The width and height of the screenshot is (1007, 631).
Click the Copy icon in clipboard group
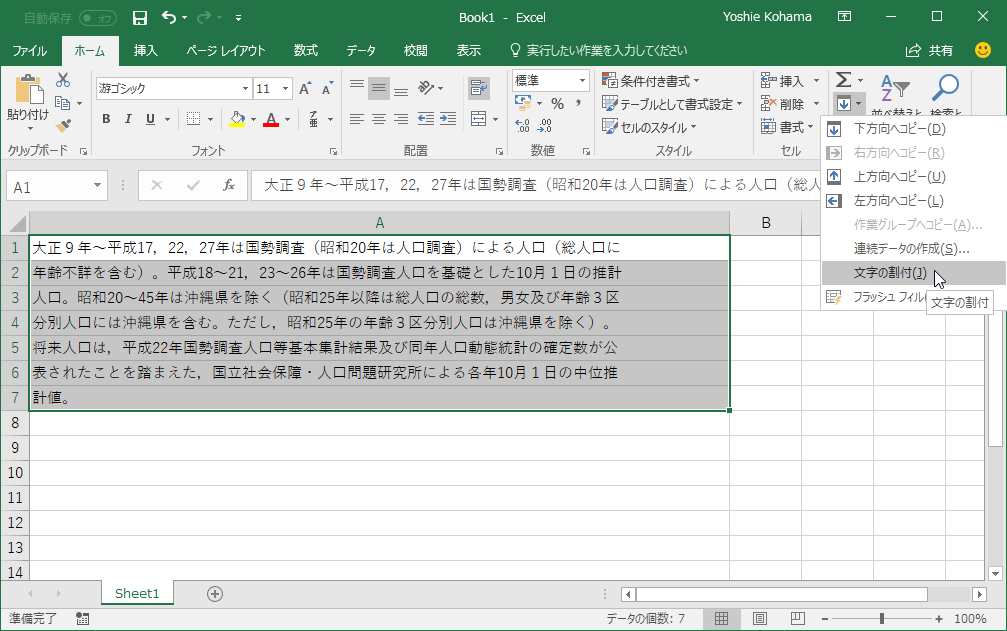coord(63,103)
